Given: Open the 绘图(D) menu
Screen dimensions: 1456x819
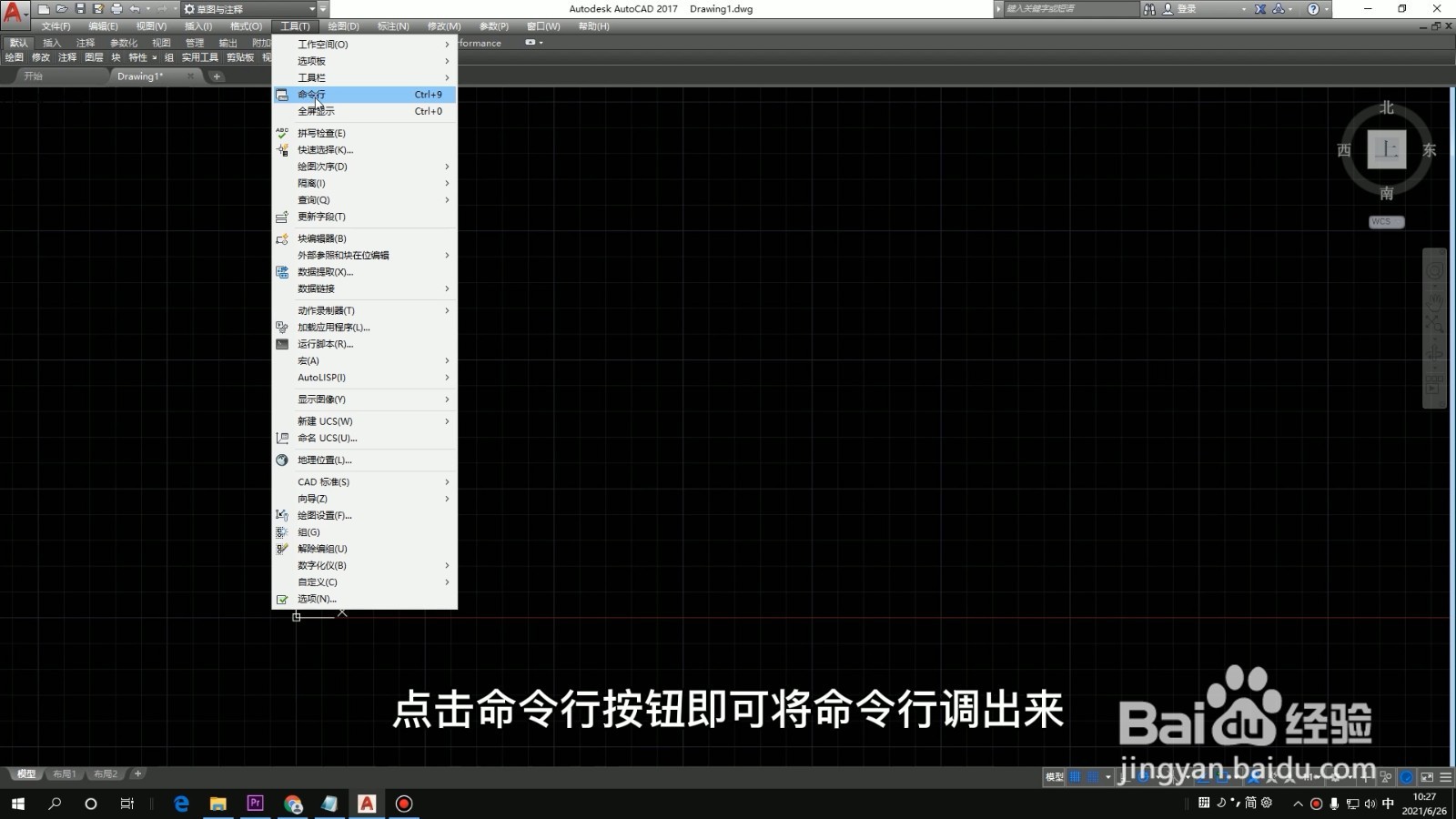Looking at the screenshot, I should tap(343, 26).
